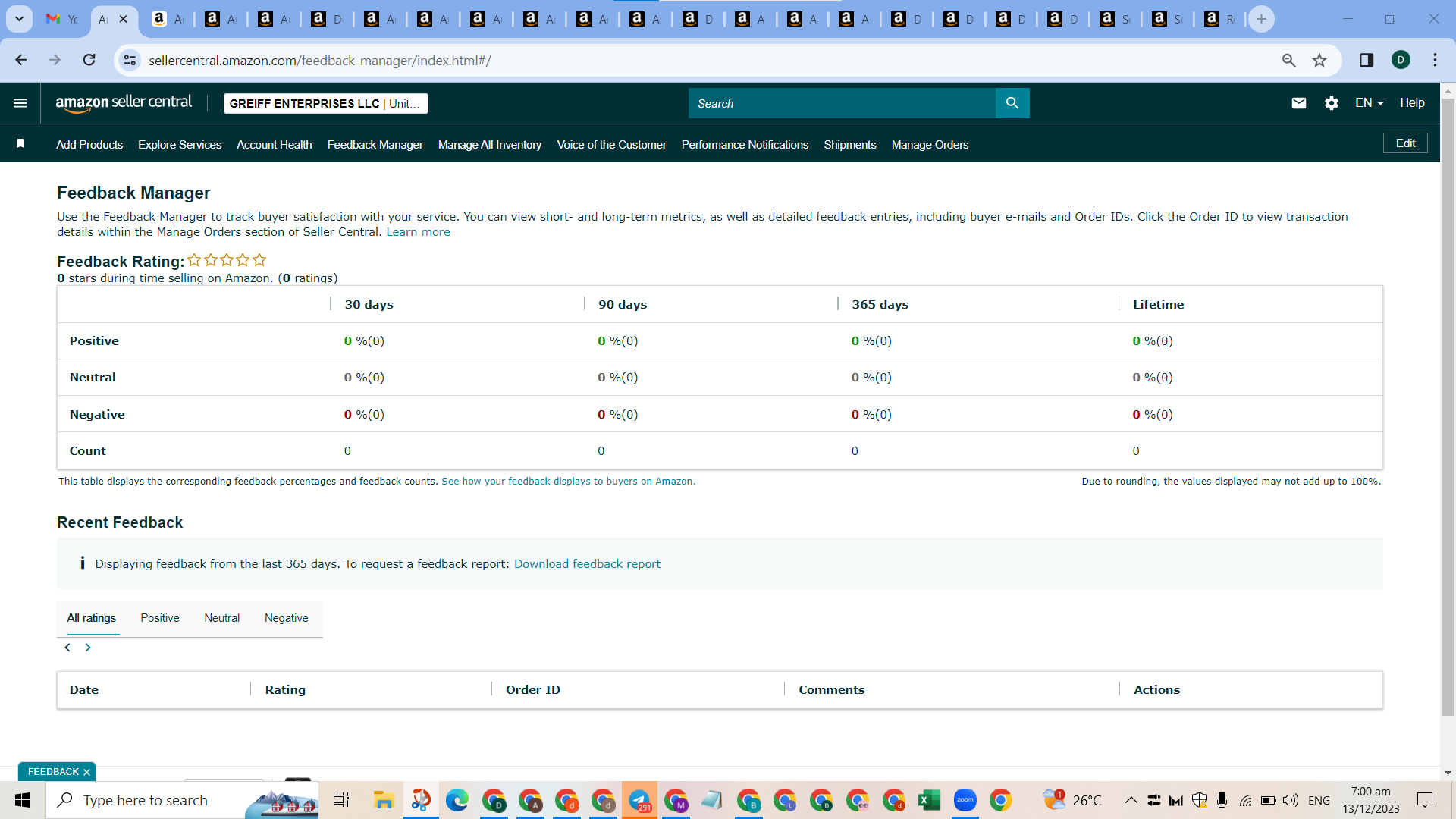Open the messages envelope icon
The width and height of the screenshot is (1456, 819).
tap(1299, 103)
